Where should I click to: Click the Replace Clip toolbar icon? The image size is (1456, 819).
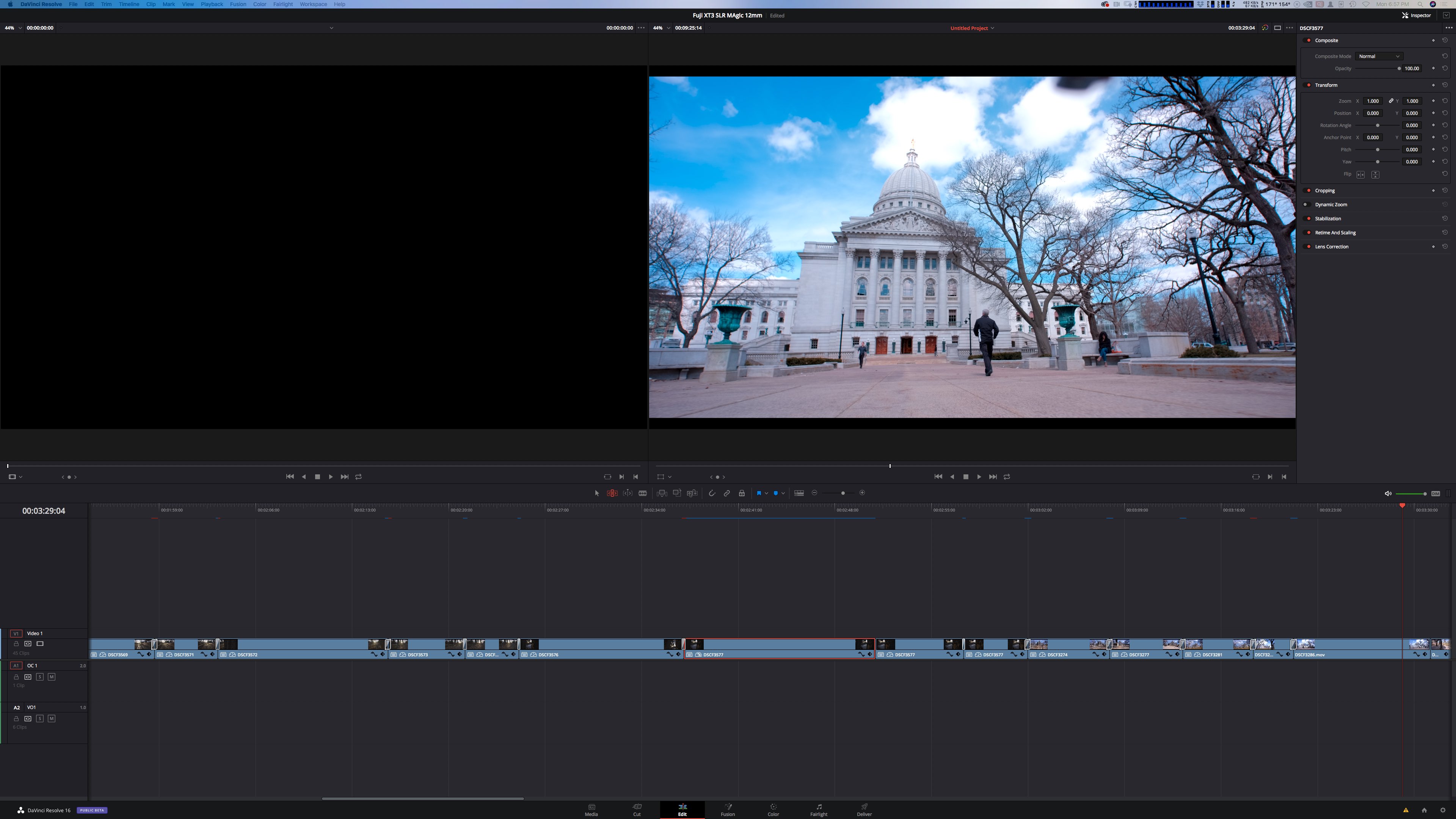(x=692, y=493)
